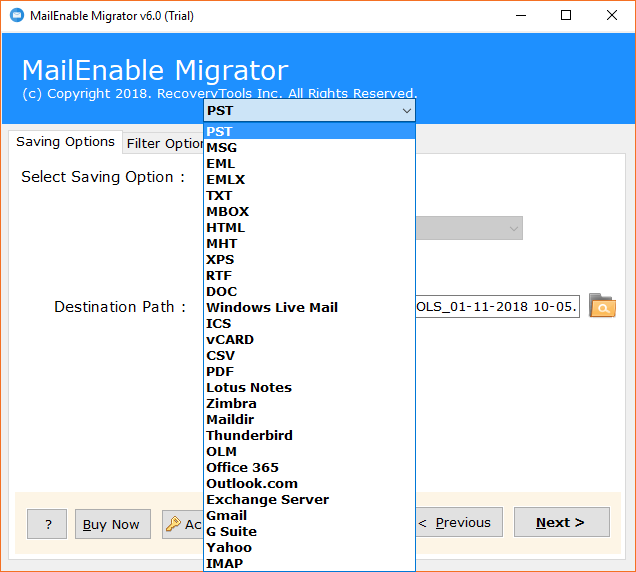
Task: Choose ICS in the list
Action: point(309,323)
